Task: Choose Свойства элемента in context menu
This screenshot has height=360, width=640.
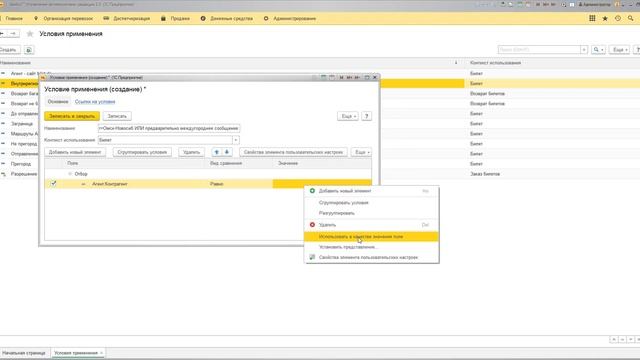Action: point(371,258)
